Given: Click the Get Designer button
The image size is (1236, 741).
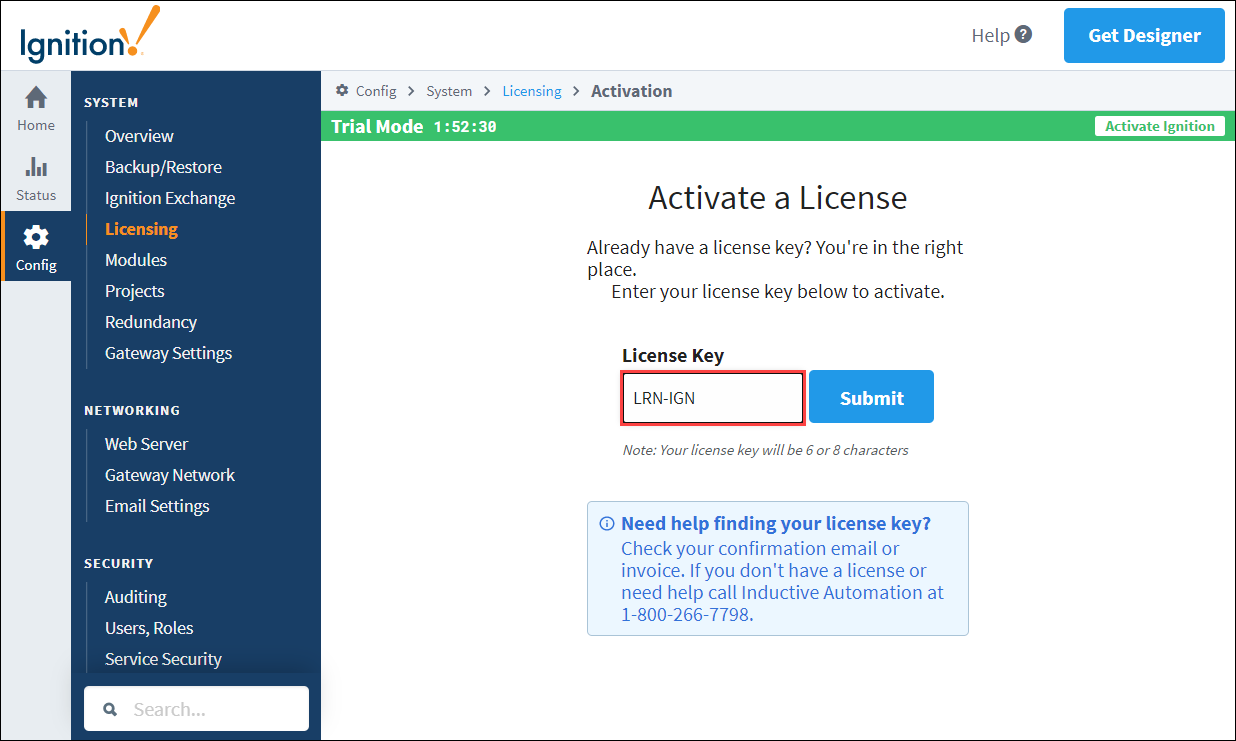Looking at the screenshot, I should [x=1144, y=35].
